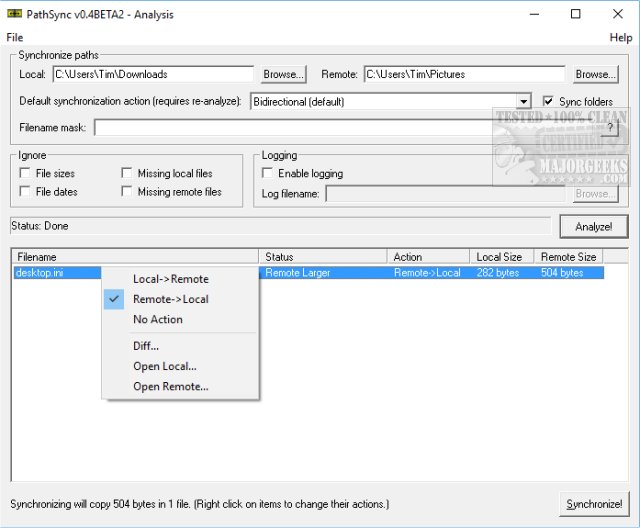The width and height of the screenshot is (640, 528).
Task: Browse for the Remote folder
Action: [596, 74]
